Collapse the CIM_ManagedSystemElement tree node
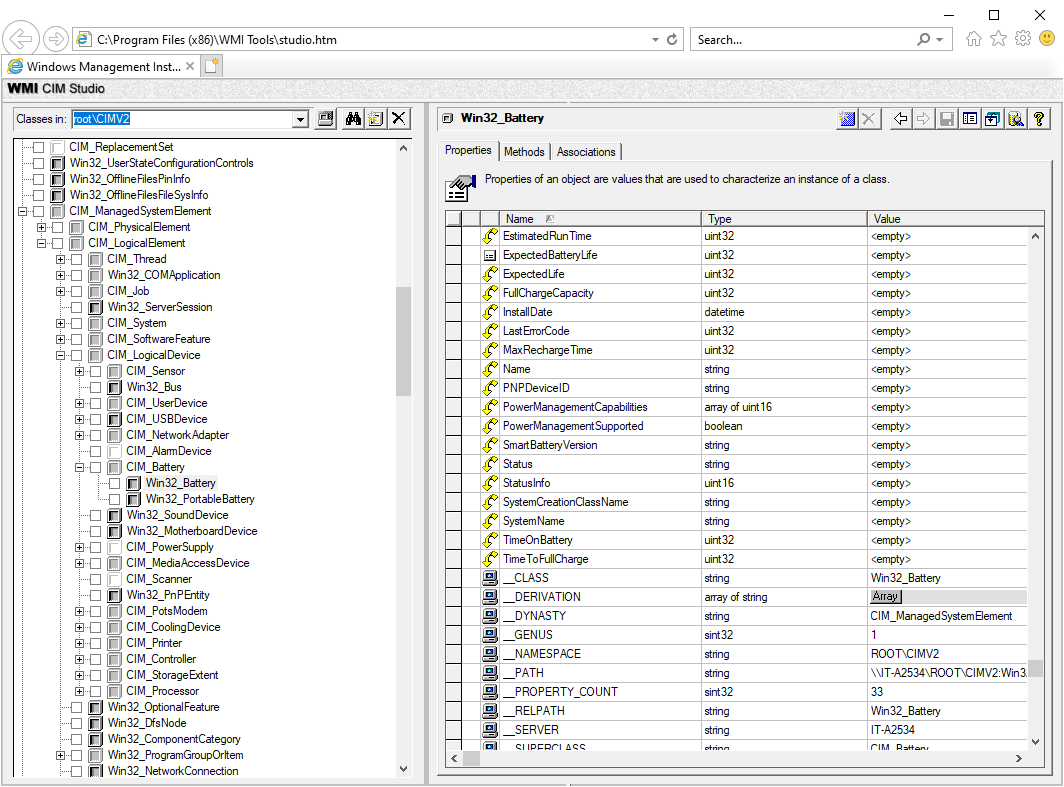Viewport: 1064px width, 787px height. click(22, 212)
